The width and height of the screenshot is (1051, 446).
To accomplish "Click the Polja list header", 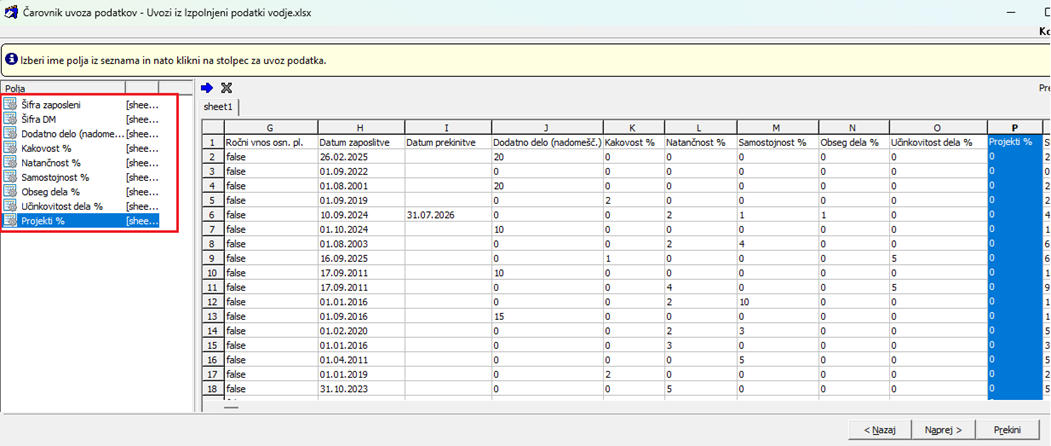I will pos(63,87).
